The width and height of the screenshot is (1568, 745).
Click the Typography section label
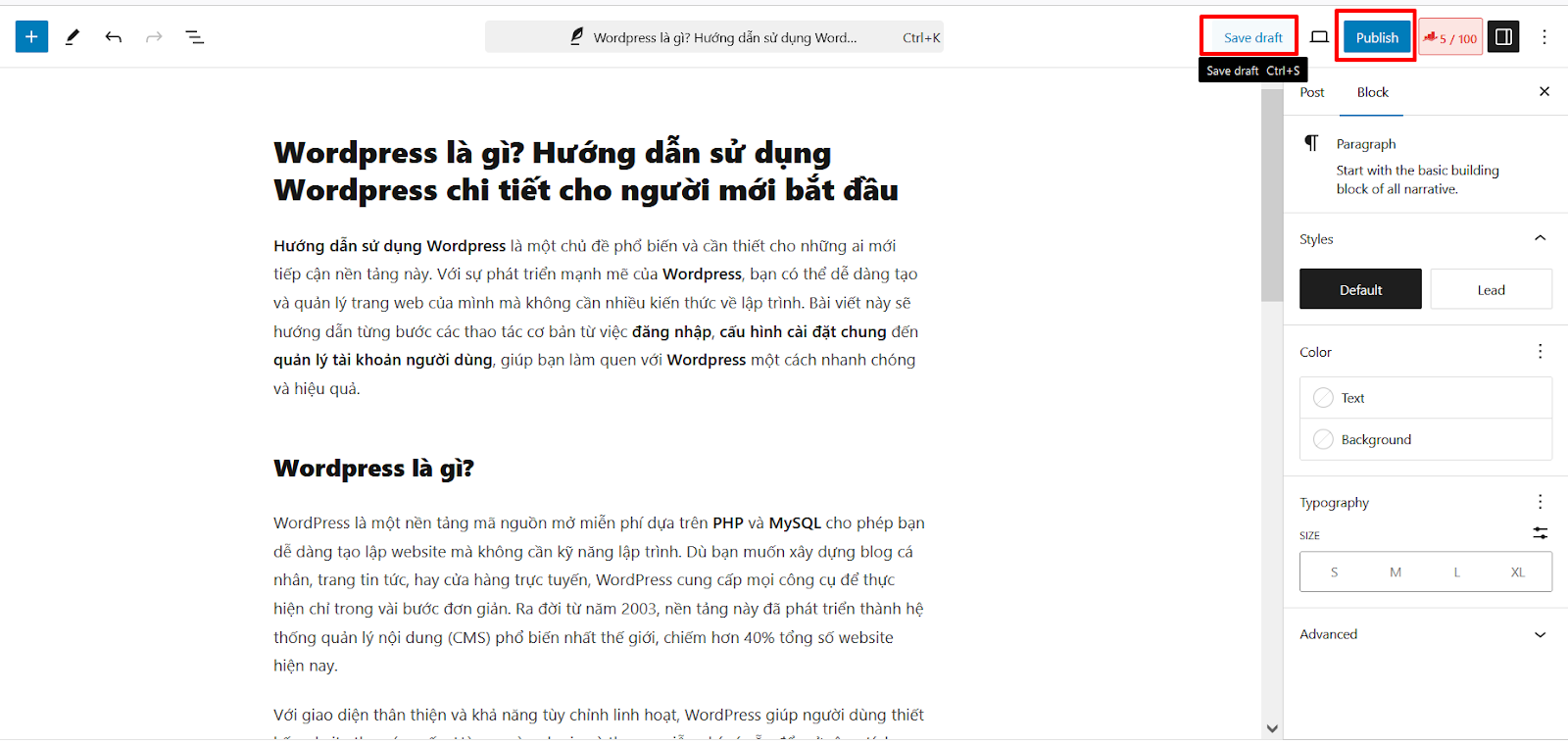tap(1334, 503)
